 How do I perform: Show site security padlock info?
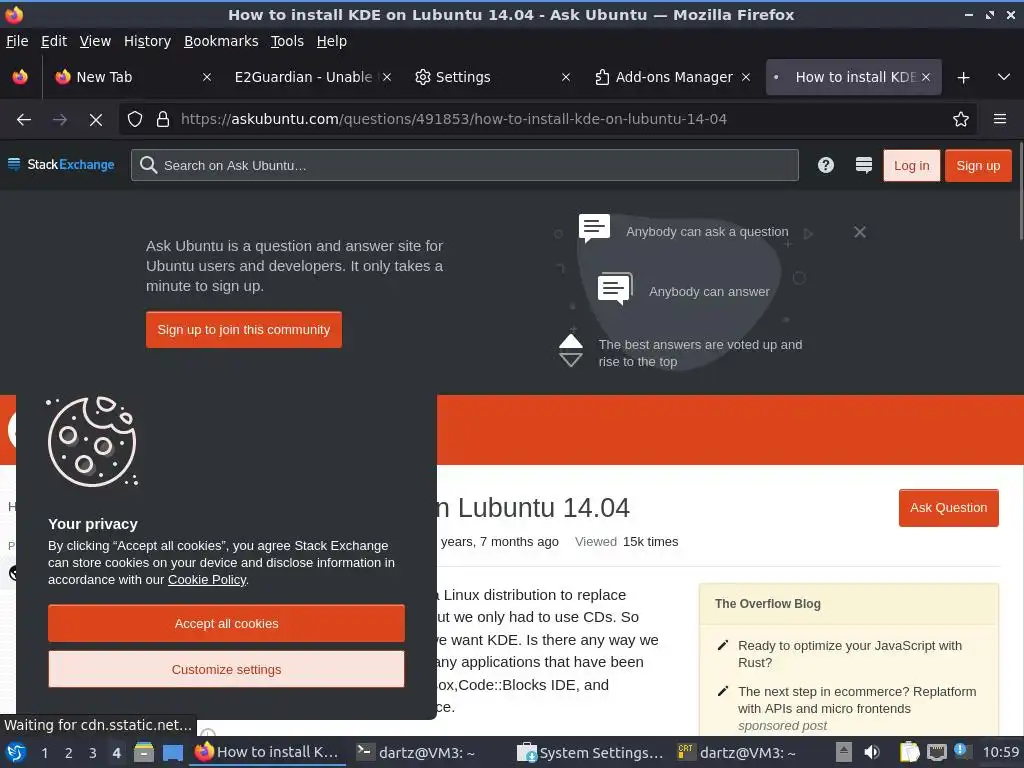[163, 119]
